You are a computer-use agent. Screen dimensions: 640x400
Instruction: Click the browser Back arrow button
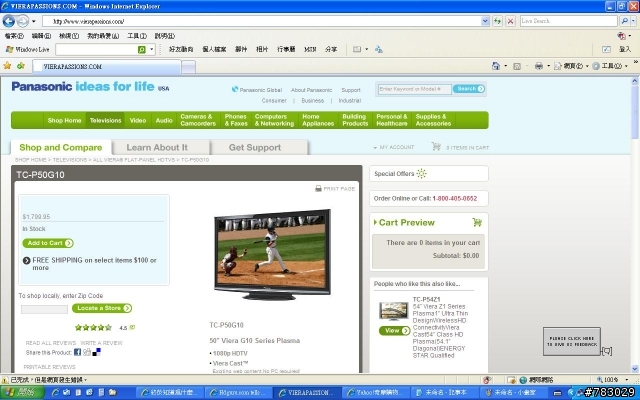(x=9, y=21)
